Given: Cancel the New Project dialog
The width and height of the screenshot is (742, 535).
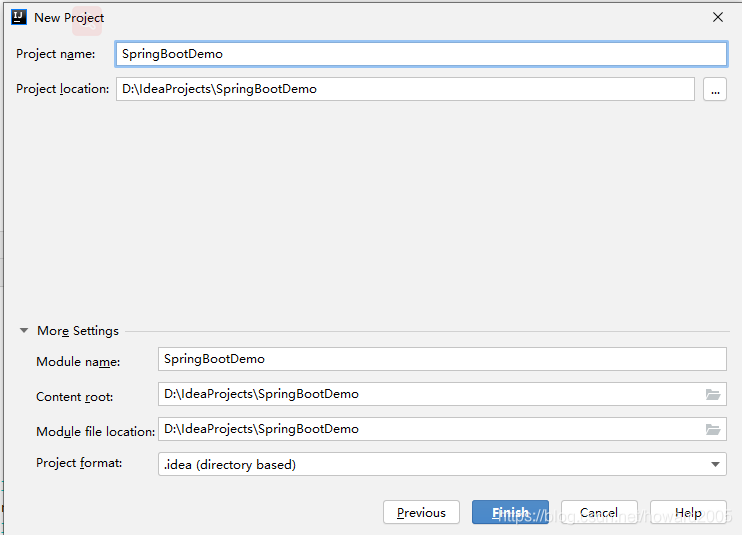Looking at the screenshot, I should point(599,512).
